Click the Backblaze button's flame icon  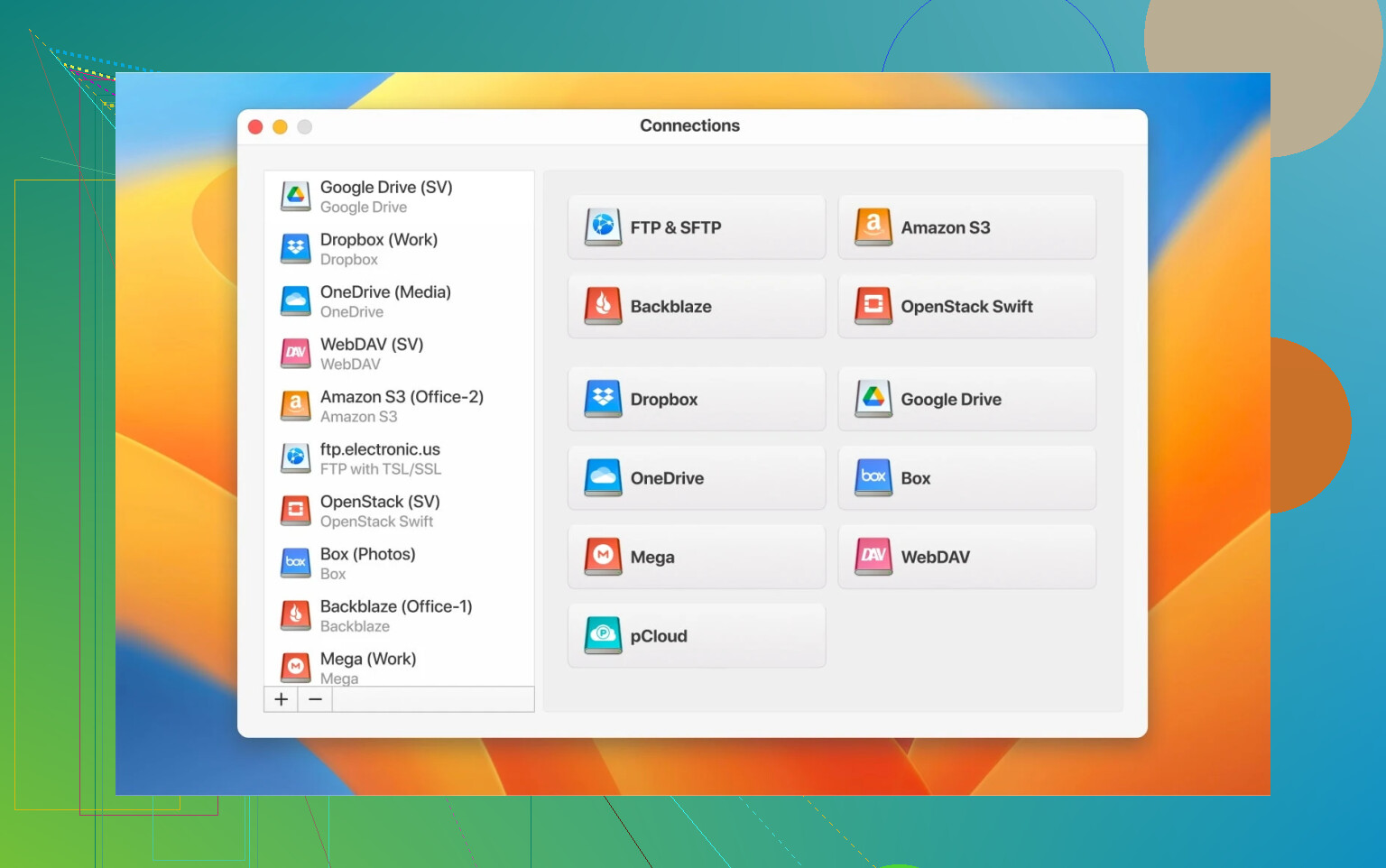(603, 306)
